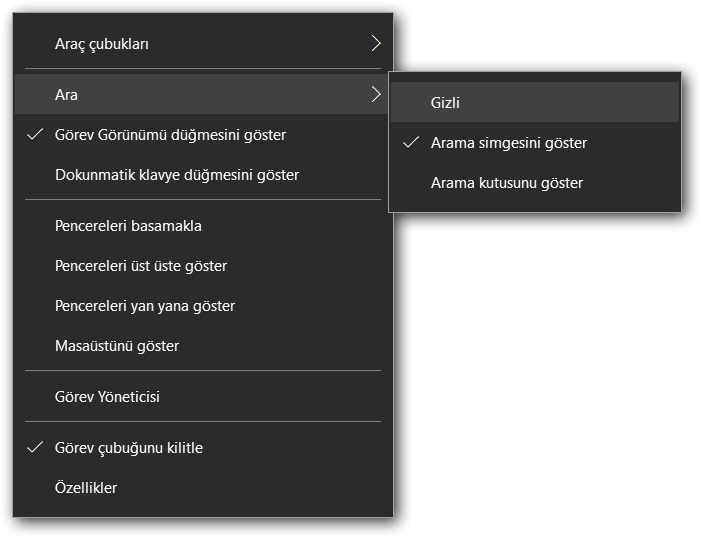Image resolution: width=702 pixels, height=538 pixels.
Task: Select Gizli in the search submenu
Action: click(445, 103)
